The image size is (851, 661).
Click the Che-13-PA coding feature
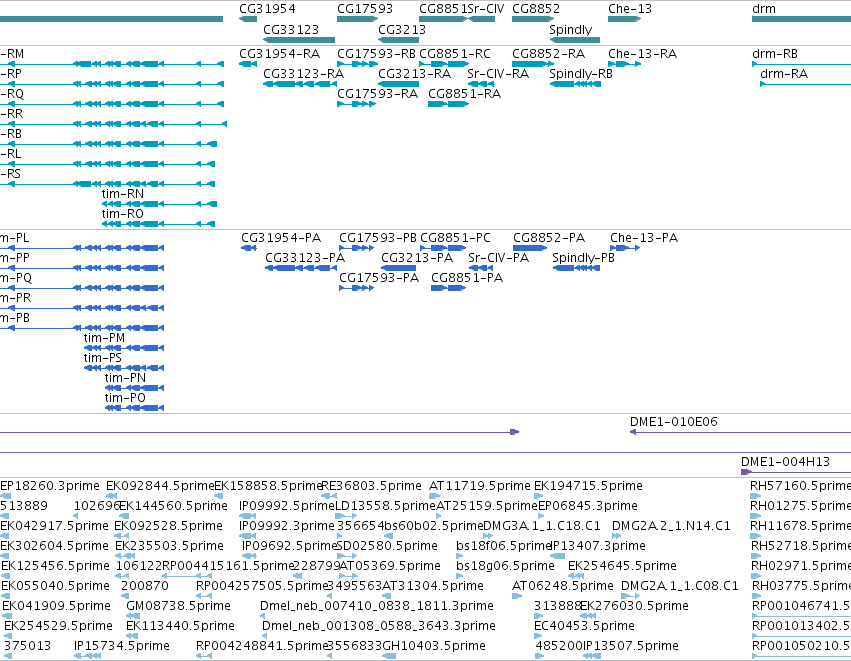pos(625,248)
